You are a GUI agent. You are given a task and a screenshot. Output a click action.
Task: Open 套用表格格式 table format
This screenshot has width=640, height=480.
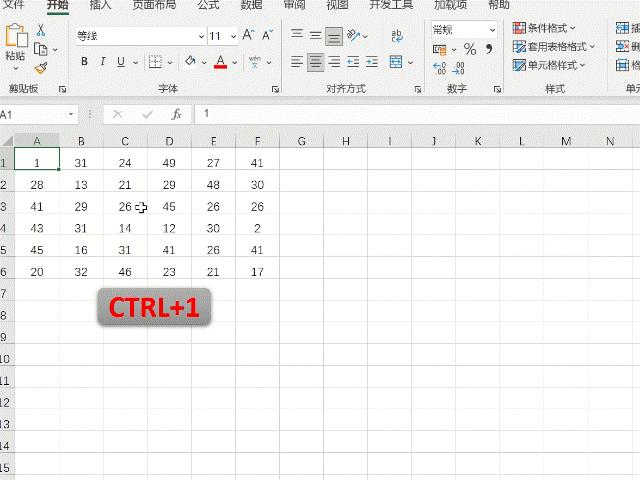pos(554,47)
